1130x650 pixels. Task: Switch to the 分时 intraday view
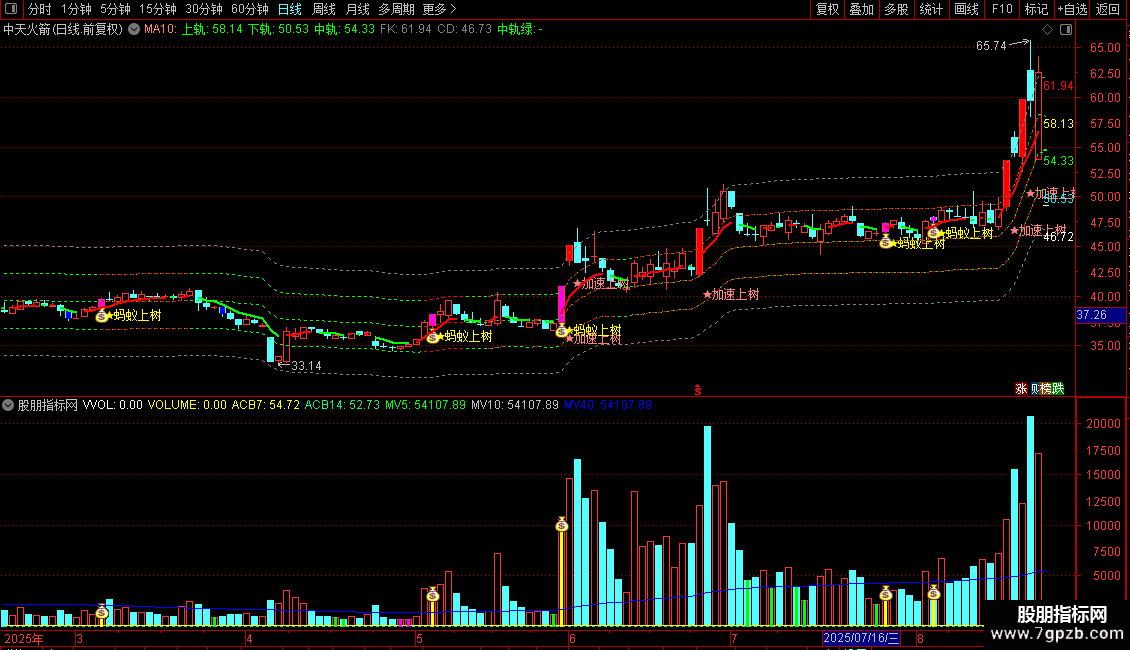pos(40,9)
